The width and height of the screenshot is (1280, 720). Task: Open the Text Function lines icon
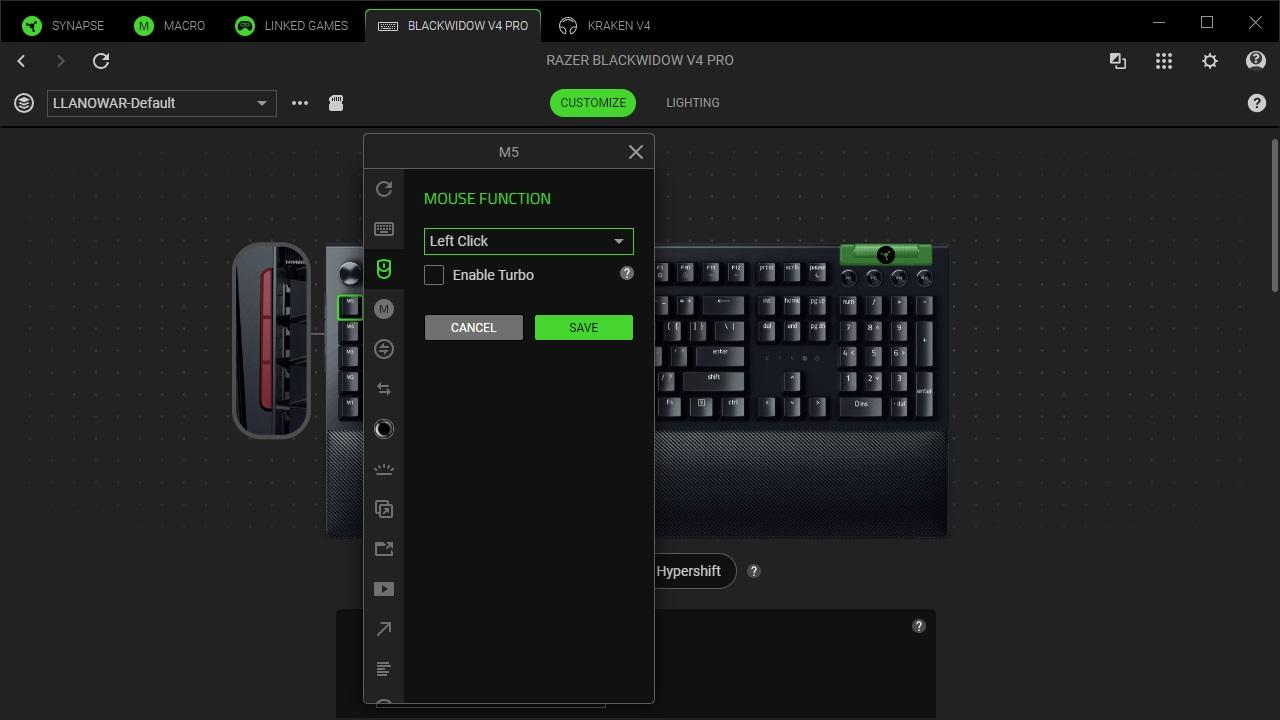(x=384, y=669)
